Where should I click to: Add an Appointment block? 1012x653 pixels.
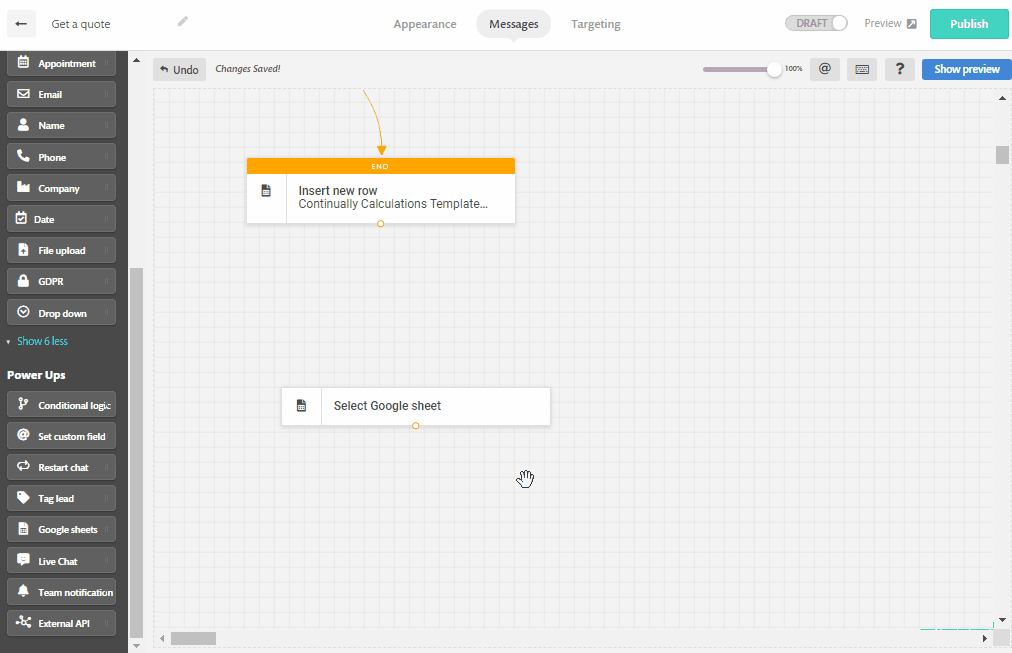[x=61, y=63]
